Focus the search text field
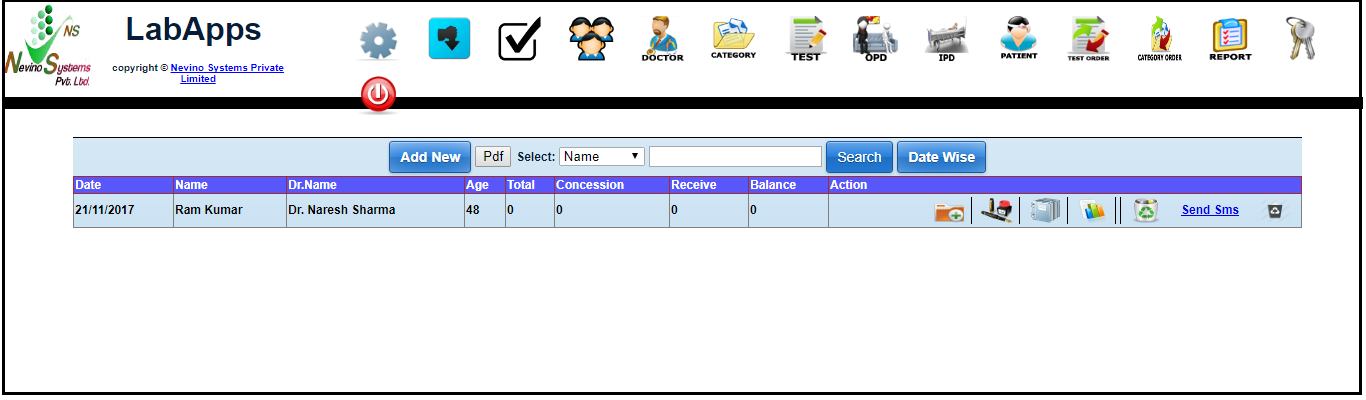This screenshot has width=1366, height=400. pos(735,157)
